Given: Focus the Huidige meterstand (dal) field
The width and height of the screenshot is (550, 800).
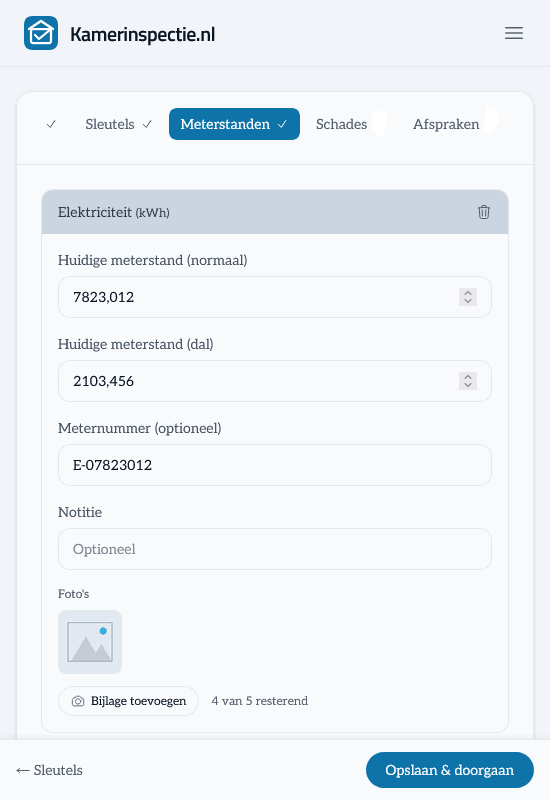Looking at the screenshot, I should [275, 381].
